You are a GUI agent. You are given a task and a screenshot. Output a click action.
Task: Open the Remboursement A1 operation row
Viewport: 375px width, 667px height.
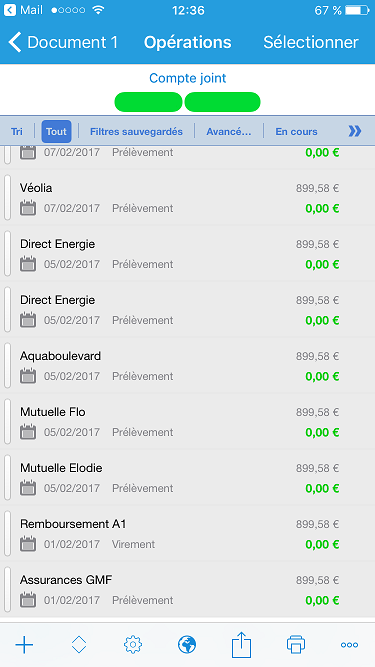(188, 534)
